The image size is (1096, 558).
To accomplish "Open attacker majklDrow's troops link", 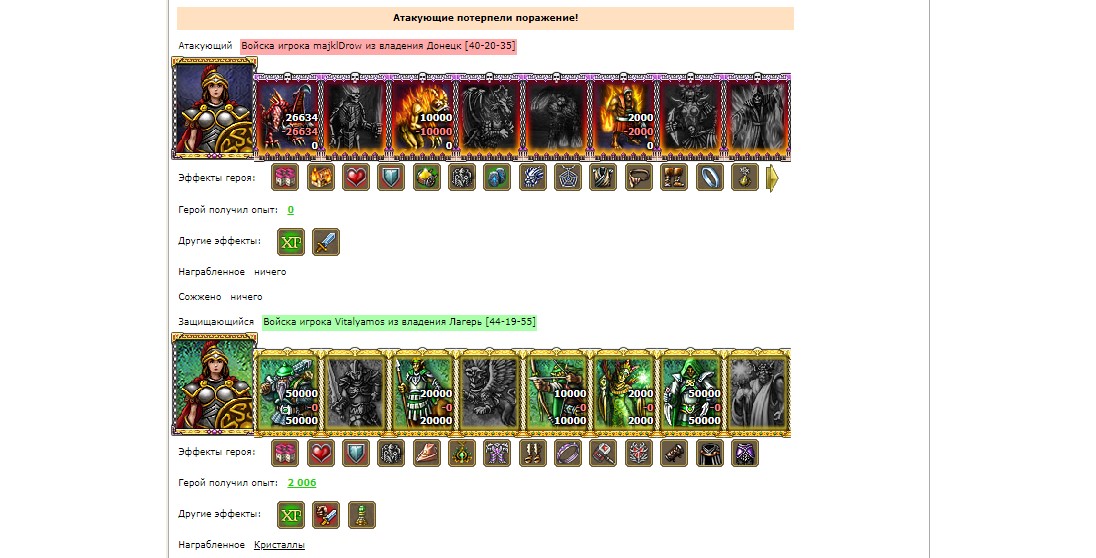I will pyautogui.click(x=378, y=46).
